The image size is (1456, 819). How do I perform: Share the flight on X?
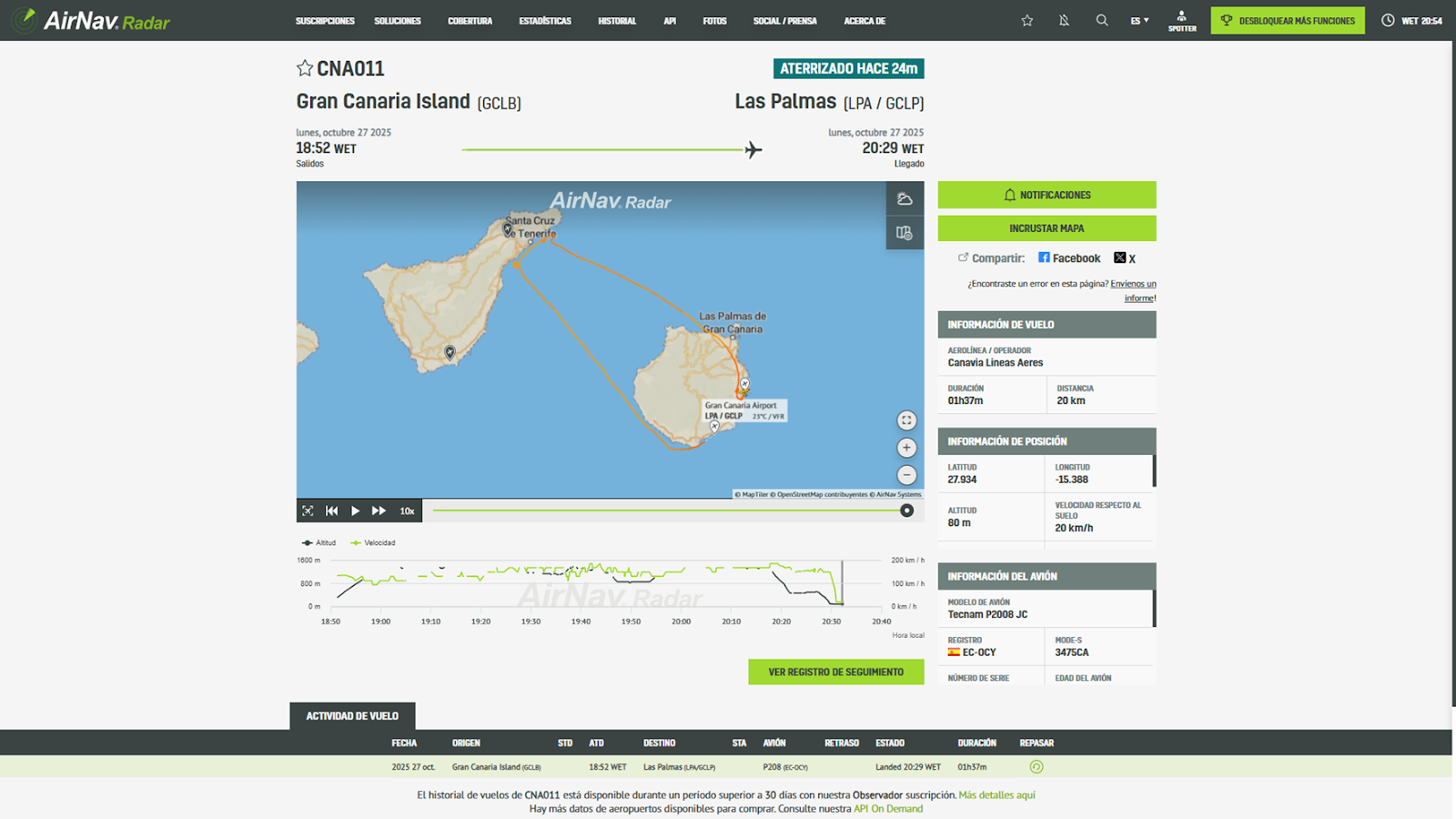tap(1125, 258)
